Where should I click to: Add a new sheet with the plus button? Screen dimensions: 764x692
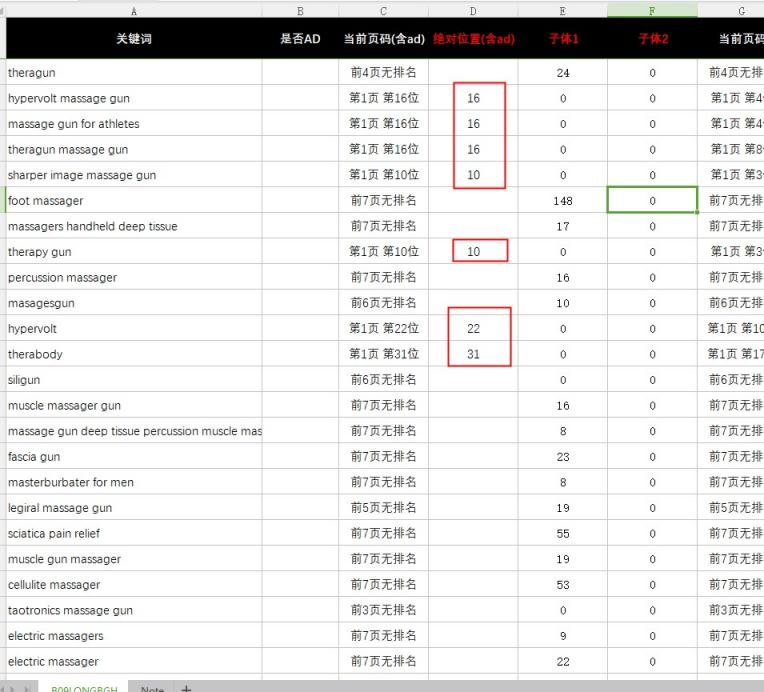pos(186,688)
